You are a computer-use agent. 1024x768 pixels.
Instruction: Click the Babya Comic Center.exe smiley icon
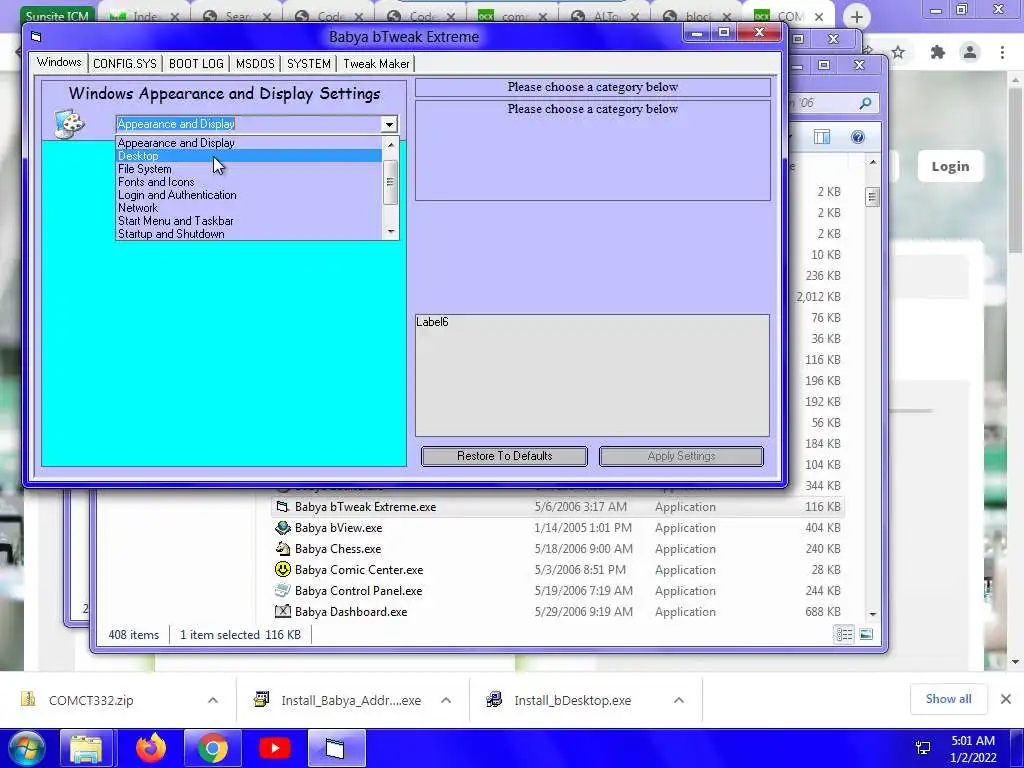(x=282, y=569)
